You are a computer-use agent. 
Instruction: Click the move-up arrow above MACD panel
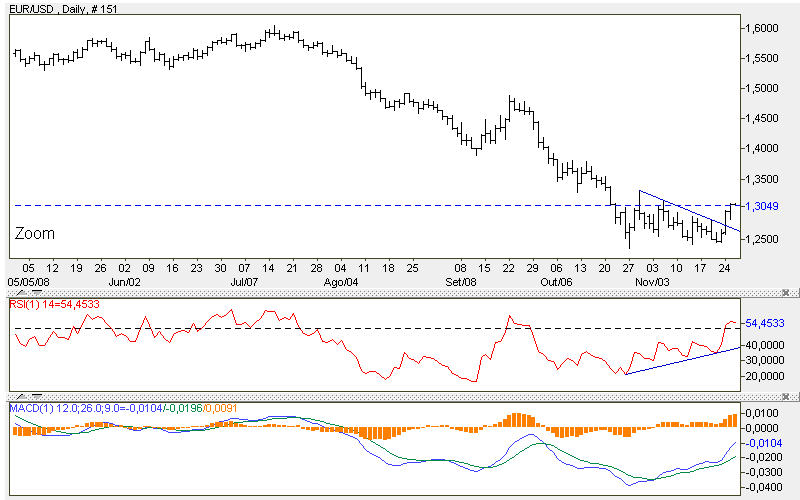(22, 396)
